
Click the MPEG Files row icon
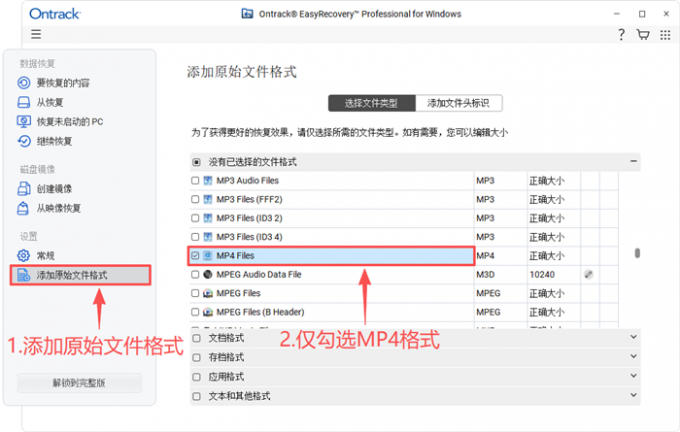point(208,293)
